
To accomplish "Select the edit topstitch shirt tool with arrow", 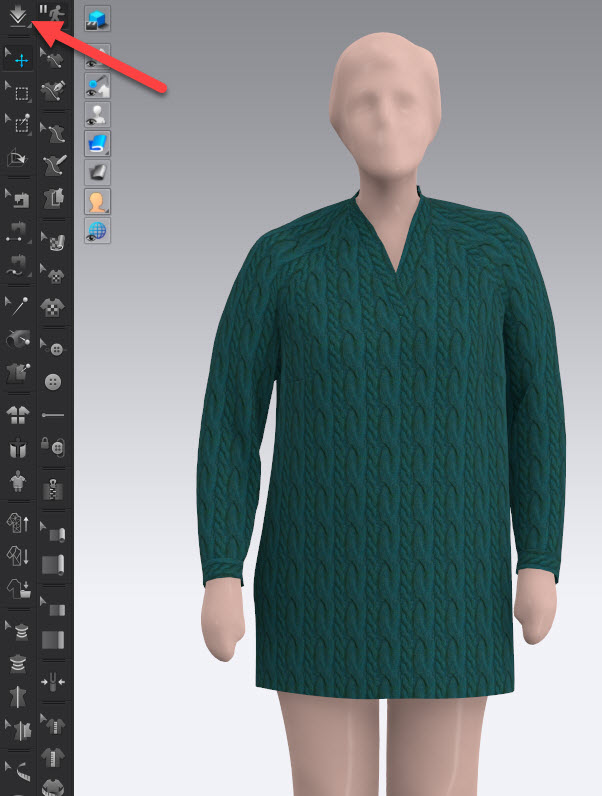I will coord(53,724).
